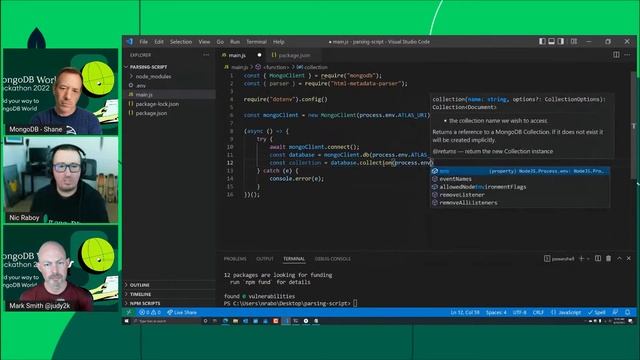
Task: Click the unsaved dot on main.js tab
Action: pyautogui.click(x=259, y=55)
